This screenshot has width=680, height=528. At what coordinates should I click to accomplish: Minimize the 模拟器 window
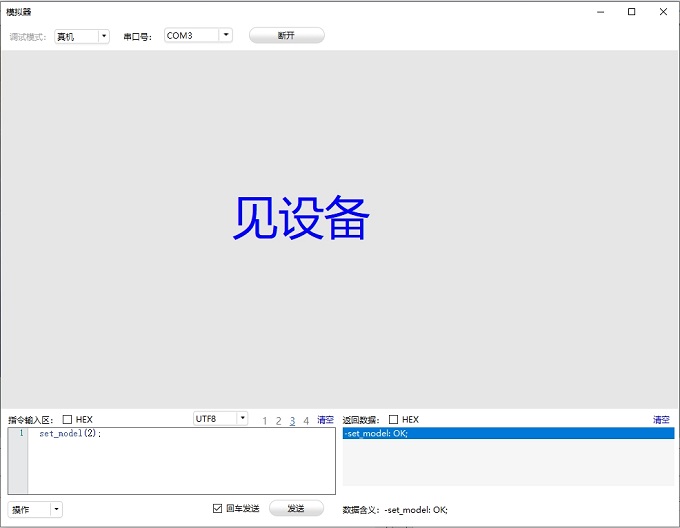[600, 12]
